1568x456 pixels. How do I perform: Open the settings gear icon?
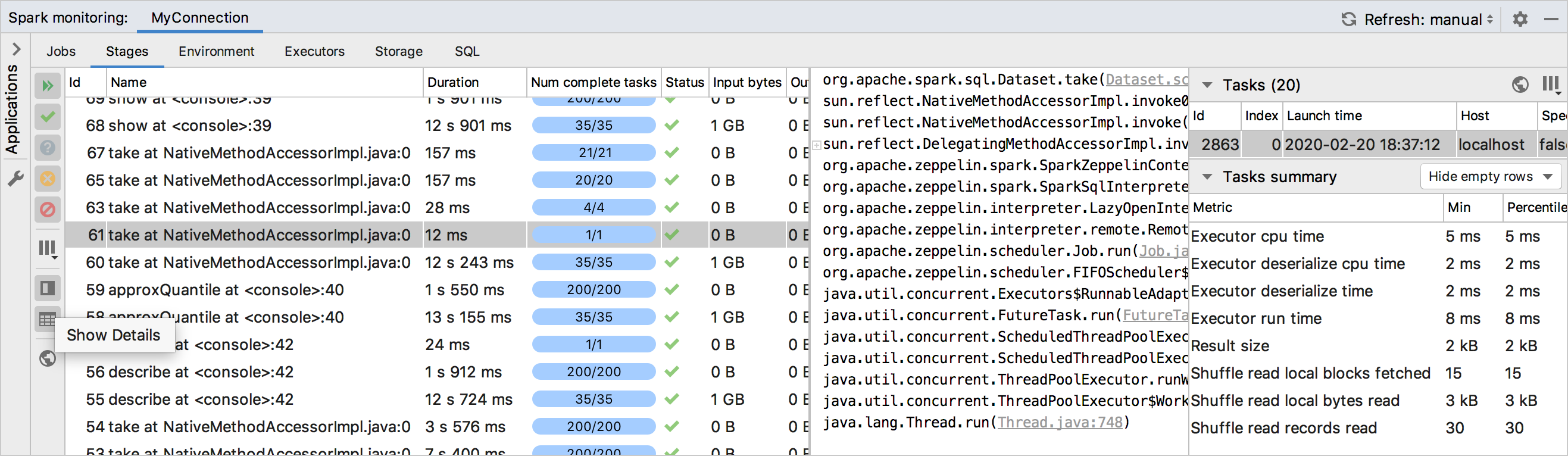(x=1520, y=20)
